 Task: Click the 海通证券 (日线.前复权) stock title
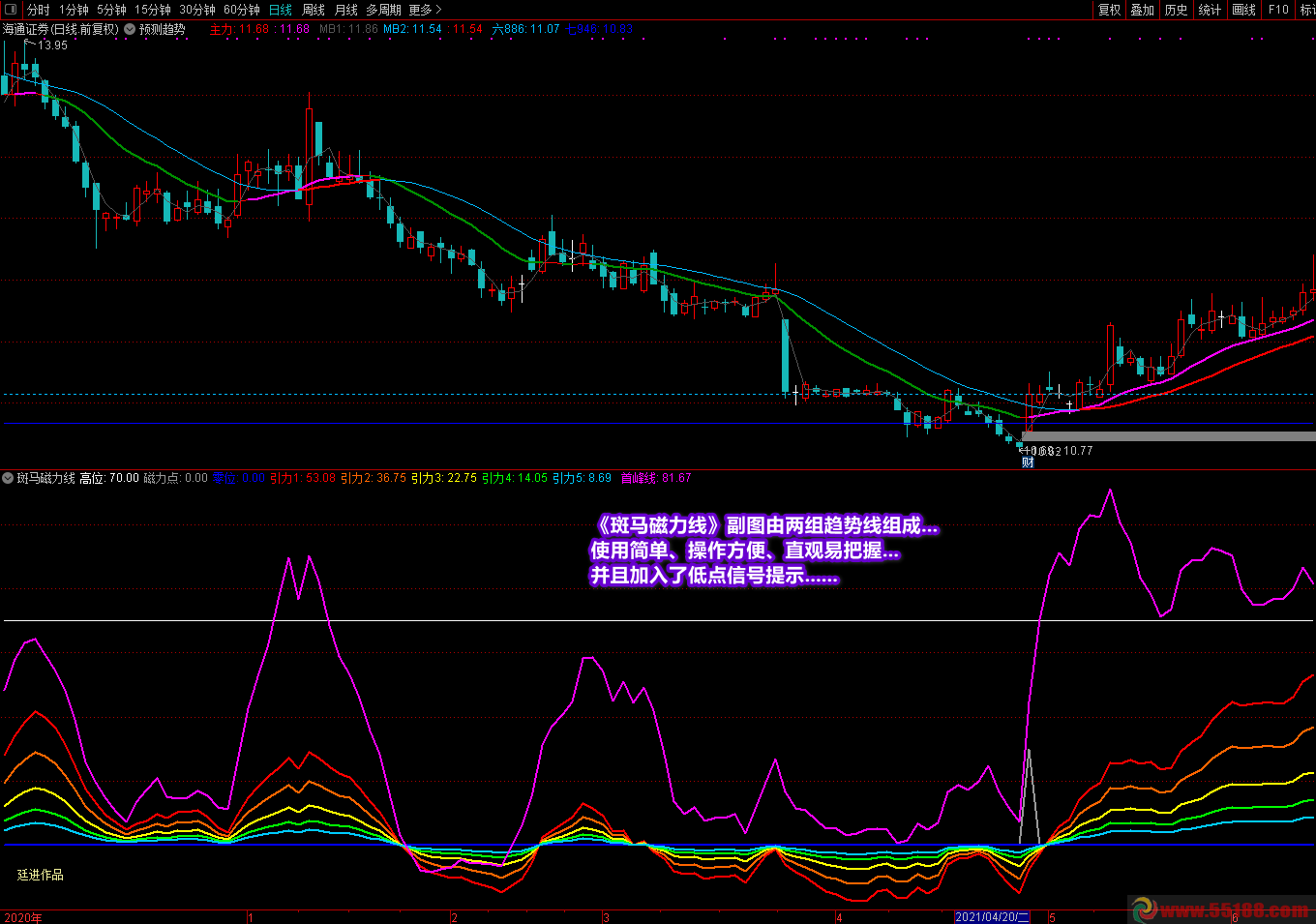coord(60,29)
